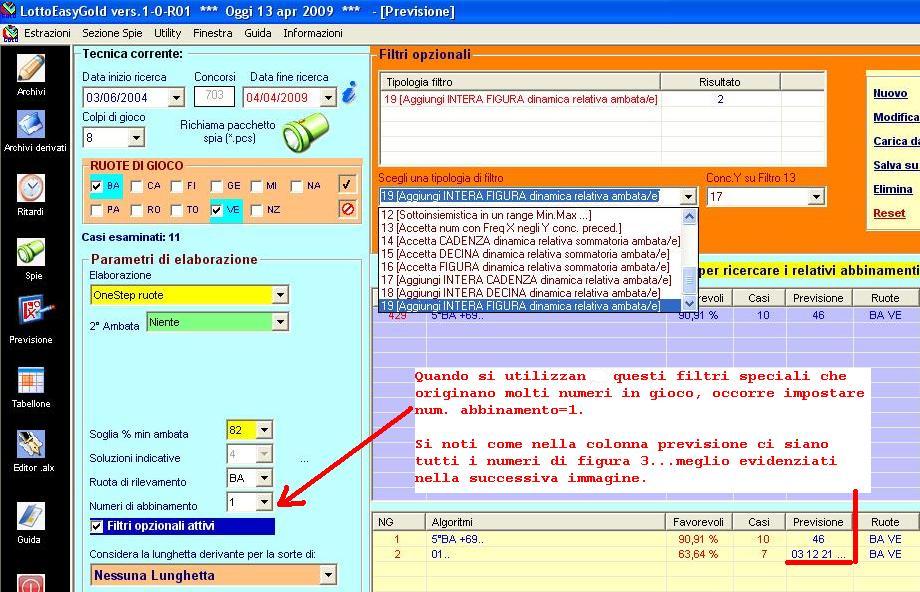This screenshot has width=920, height=592.
Task: Open Nessuna Lunghetta dropdown
Action: point(328,575)
